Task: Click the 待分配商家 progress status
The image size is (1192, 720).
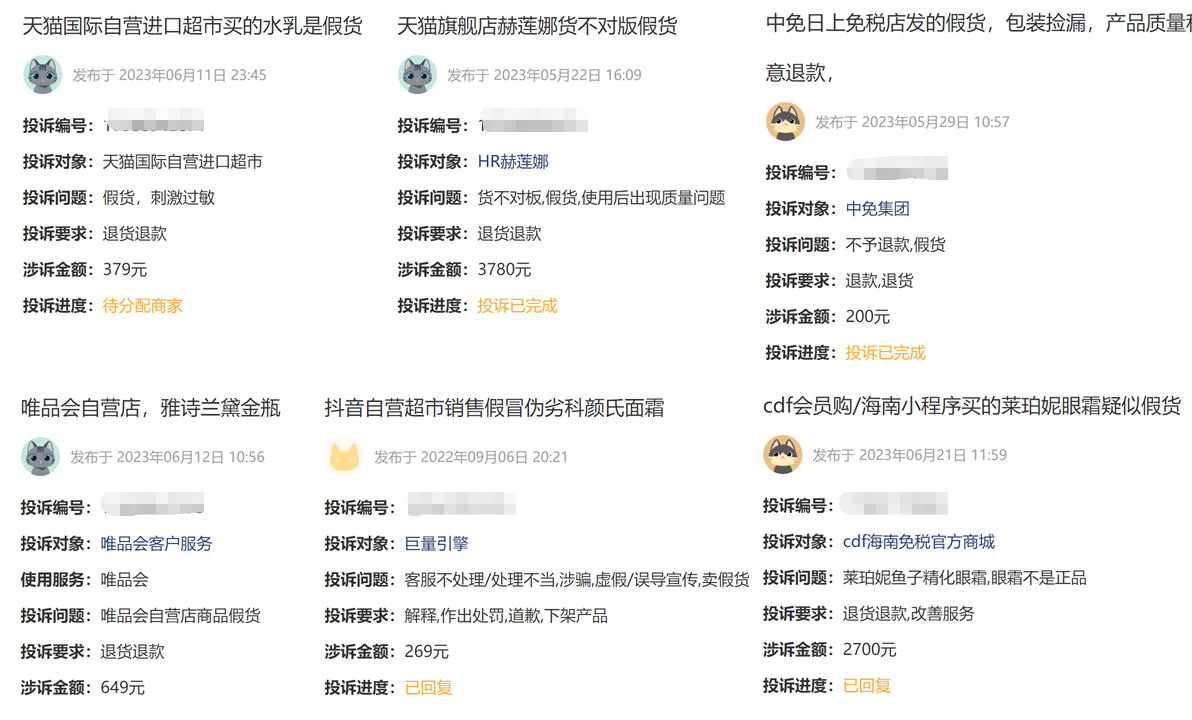Action: tap(142, 306)
